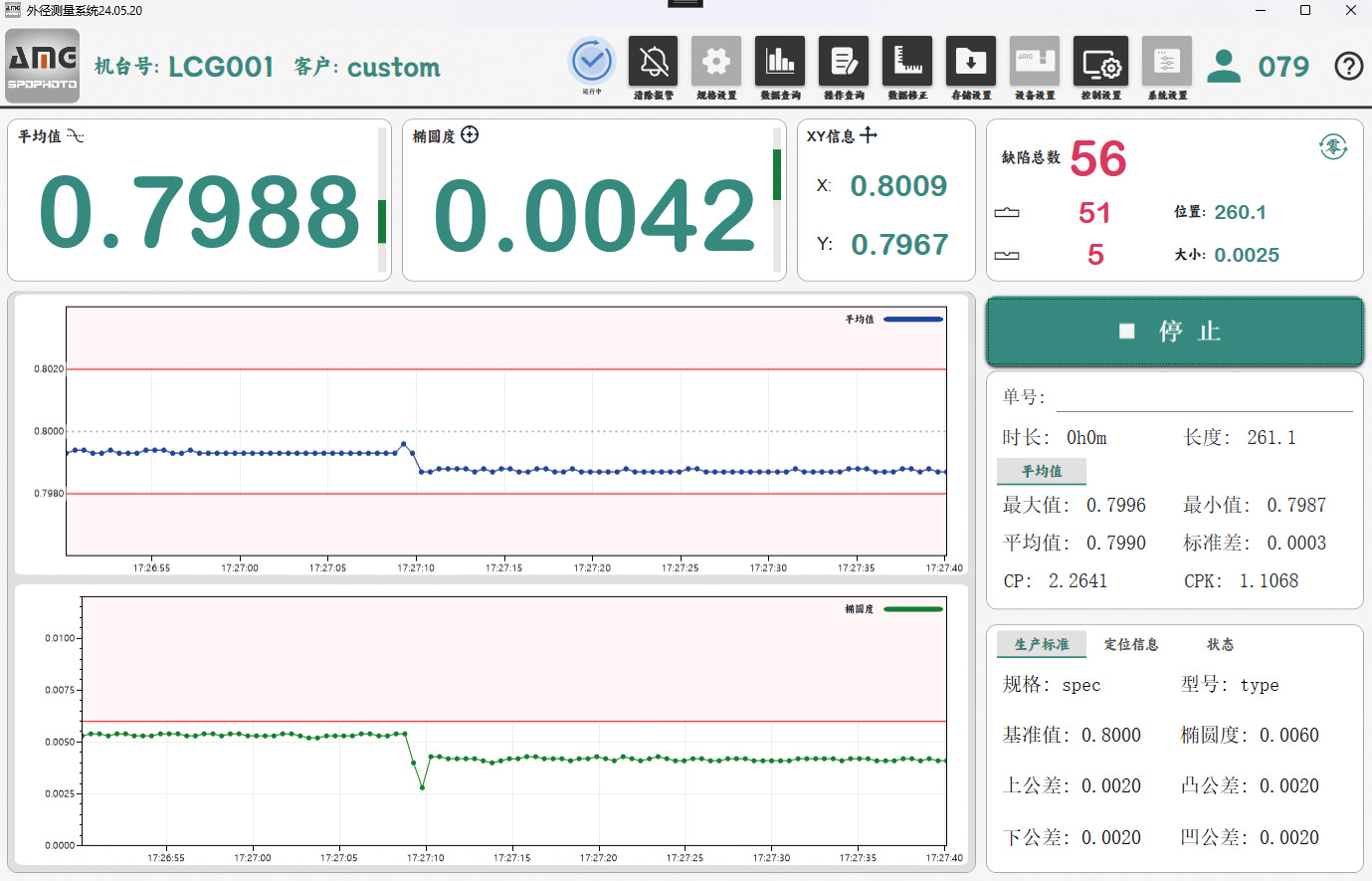The width and height of the screenshot is (1372, 881).
Task: Open 数据查询 data query chart icon
Action: click(780, 62)
